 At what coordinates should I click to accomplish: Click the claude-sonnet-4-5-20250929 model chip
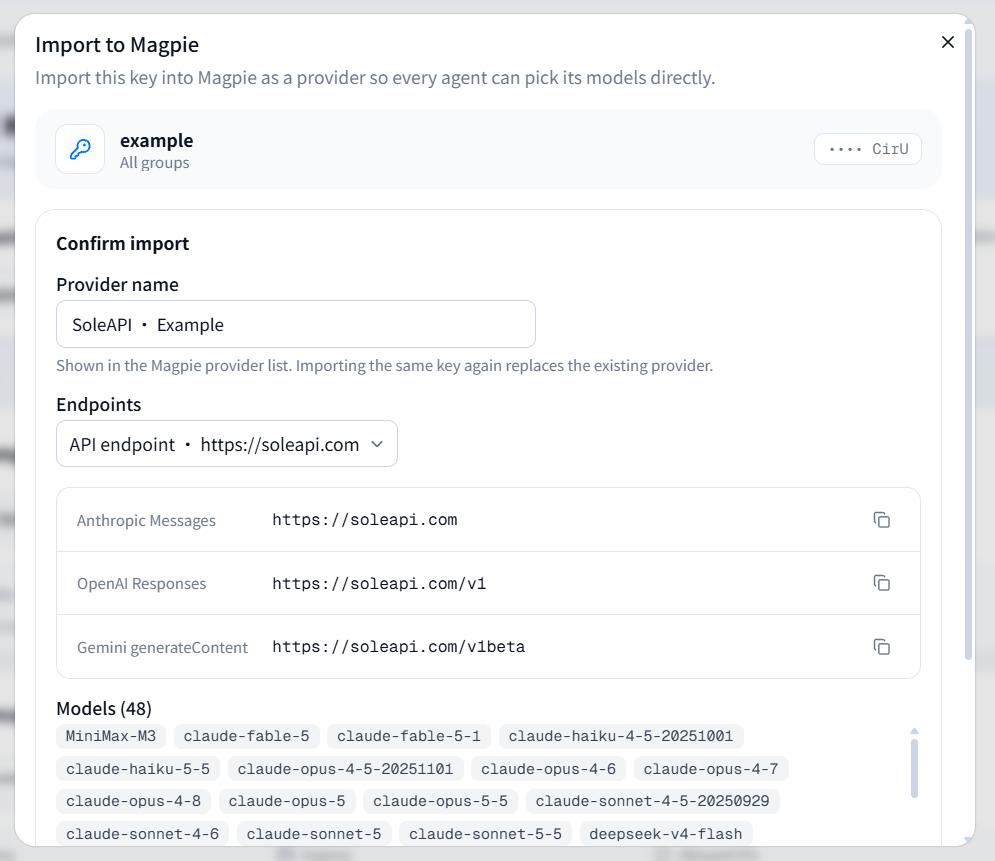point(652,801)
